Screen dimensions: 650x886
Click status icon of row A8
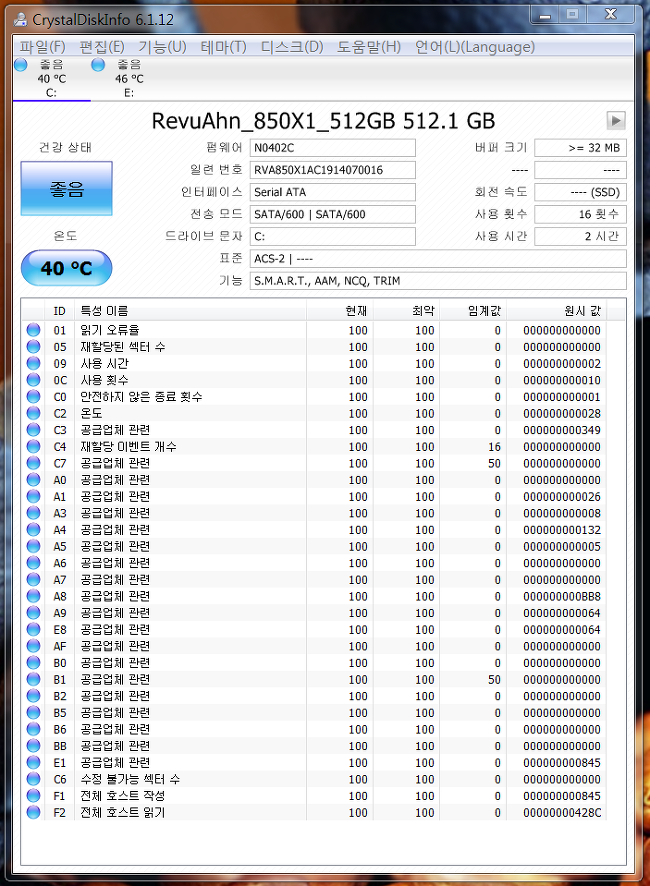pos(33,596)
